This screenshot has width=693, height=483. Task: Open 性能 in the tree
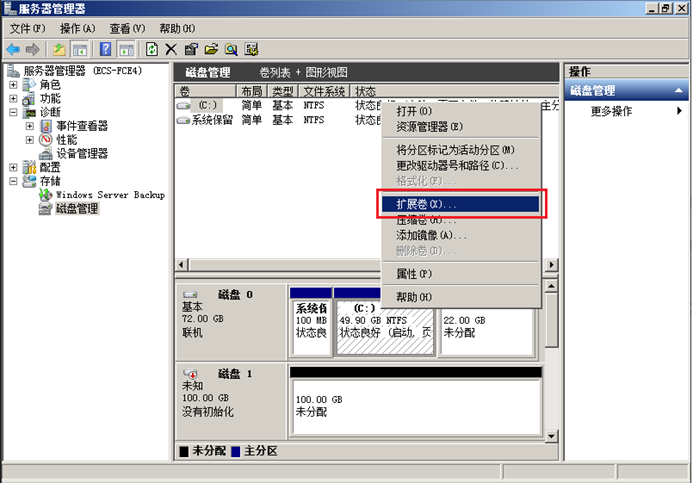click(x=67, y=140)
